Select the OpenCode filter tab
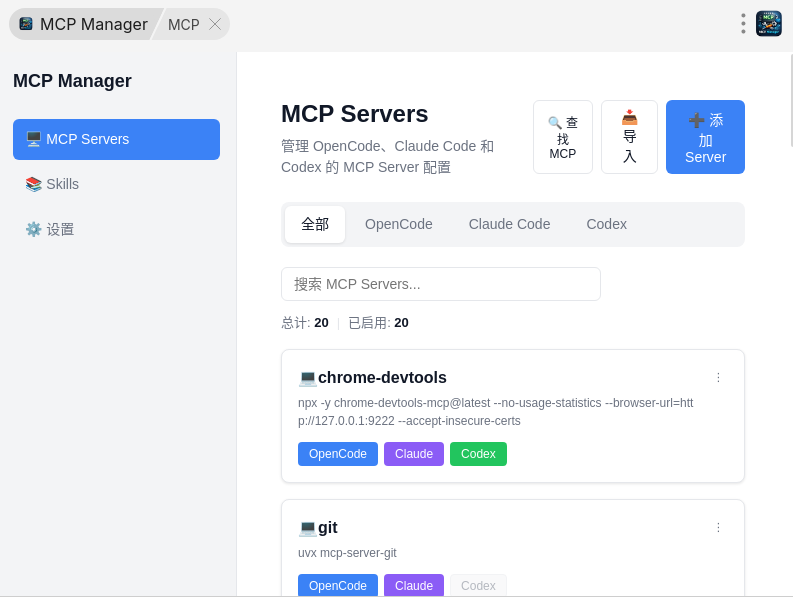Image resolution: width=793 pixels, height=597 pixels. [x=399, y=224]
